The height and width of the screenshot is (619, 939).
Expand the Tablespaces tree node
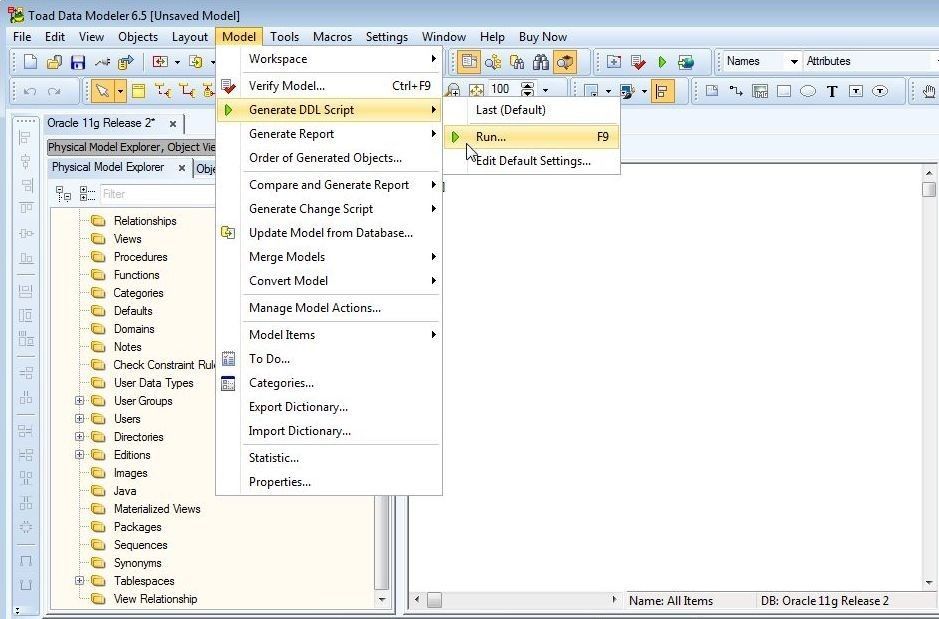coord(79,581)
